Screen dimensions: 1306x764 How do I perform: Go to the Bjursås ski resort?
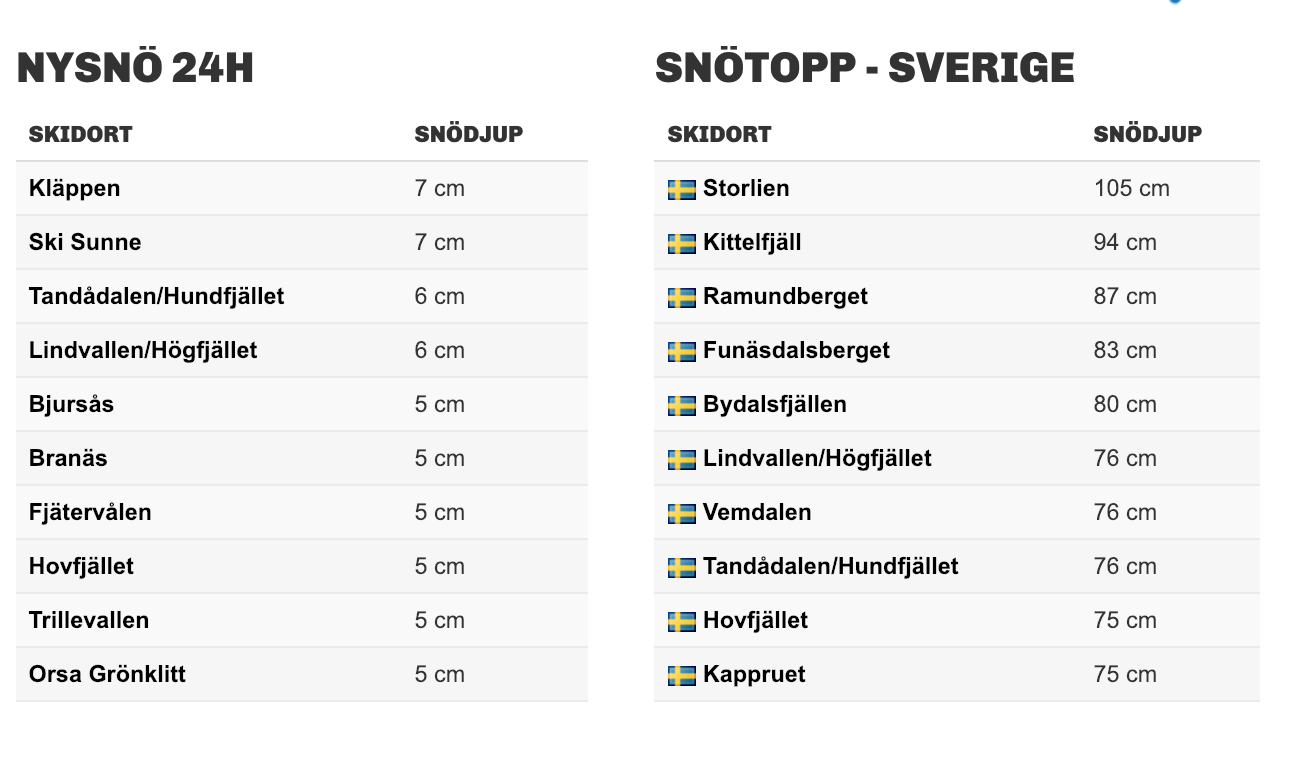pos(71,404)
